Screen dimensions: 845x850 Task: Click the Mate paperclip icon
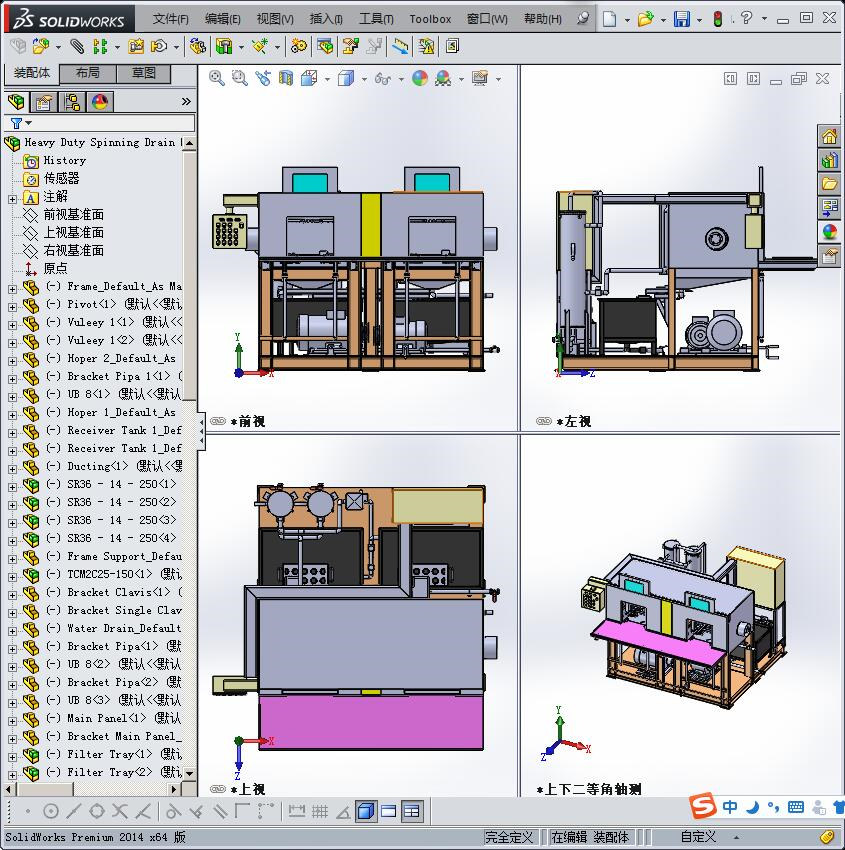click(x=78, y=47)
